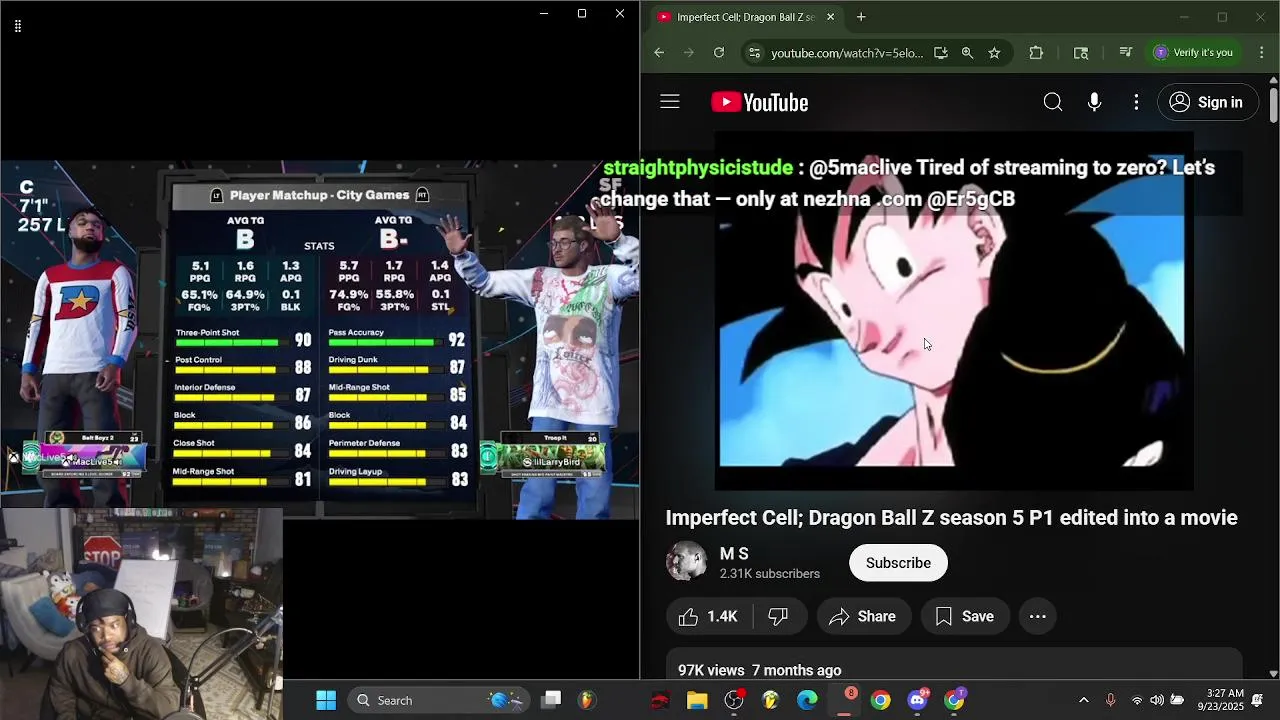Click the Three-Point Shot 90 stat bar
1280x720 pixels.
[243, 338]
